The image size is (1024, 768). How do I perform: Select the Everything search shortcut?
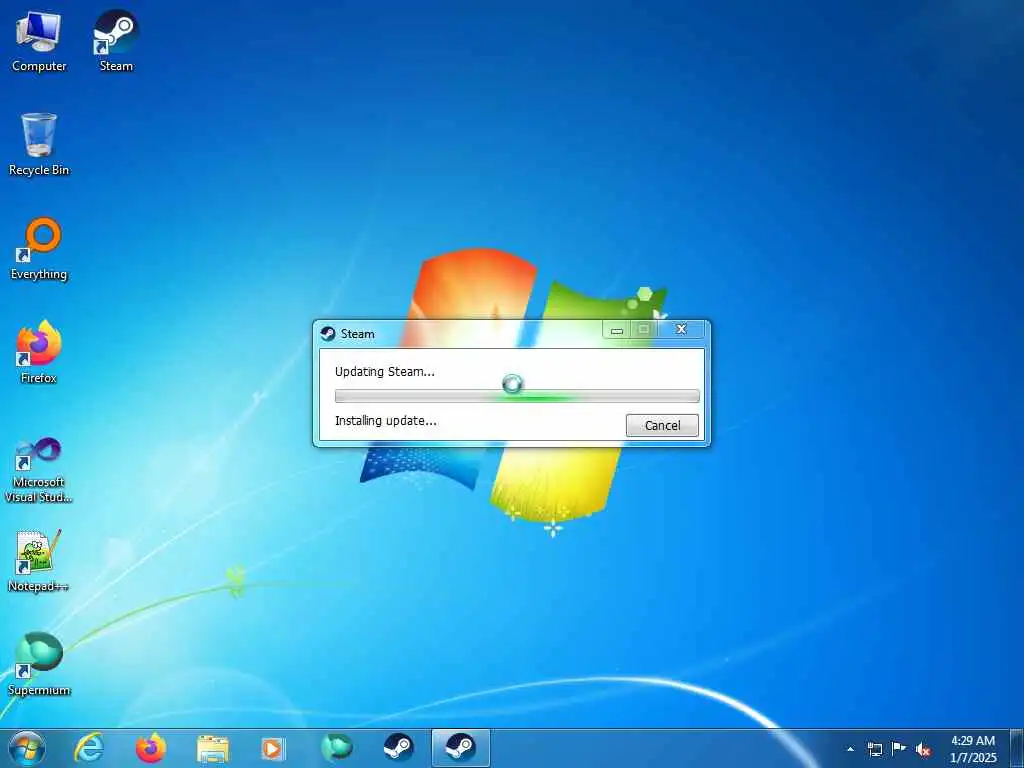pos(39,249)
